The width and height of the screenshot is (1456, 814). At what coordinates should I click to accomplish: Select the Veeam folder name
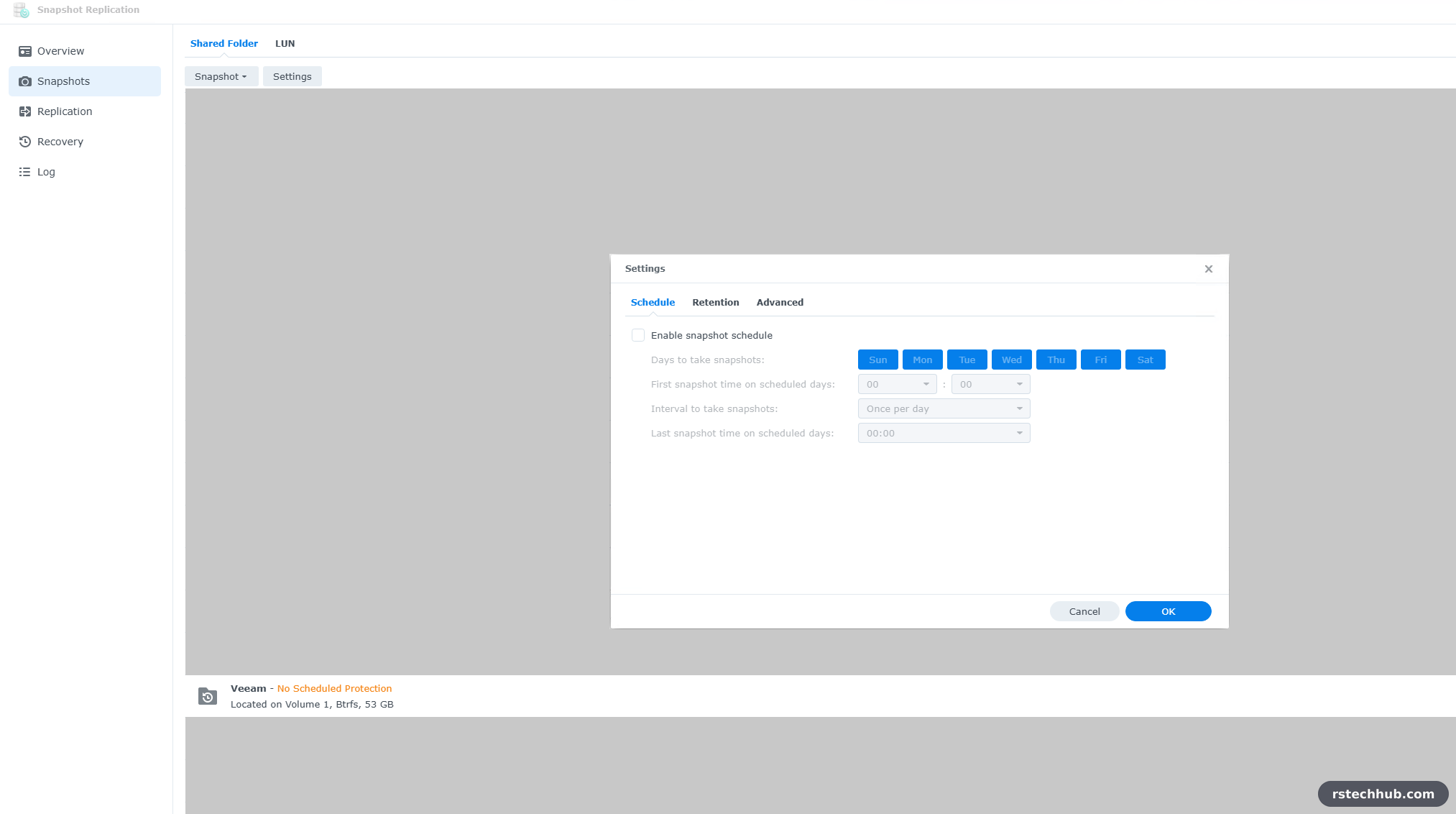[248, 689]
